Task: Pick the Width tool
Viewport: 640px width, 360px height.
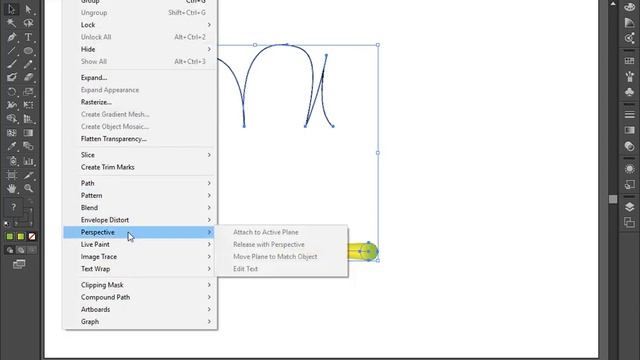Action: 11,105
